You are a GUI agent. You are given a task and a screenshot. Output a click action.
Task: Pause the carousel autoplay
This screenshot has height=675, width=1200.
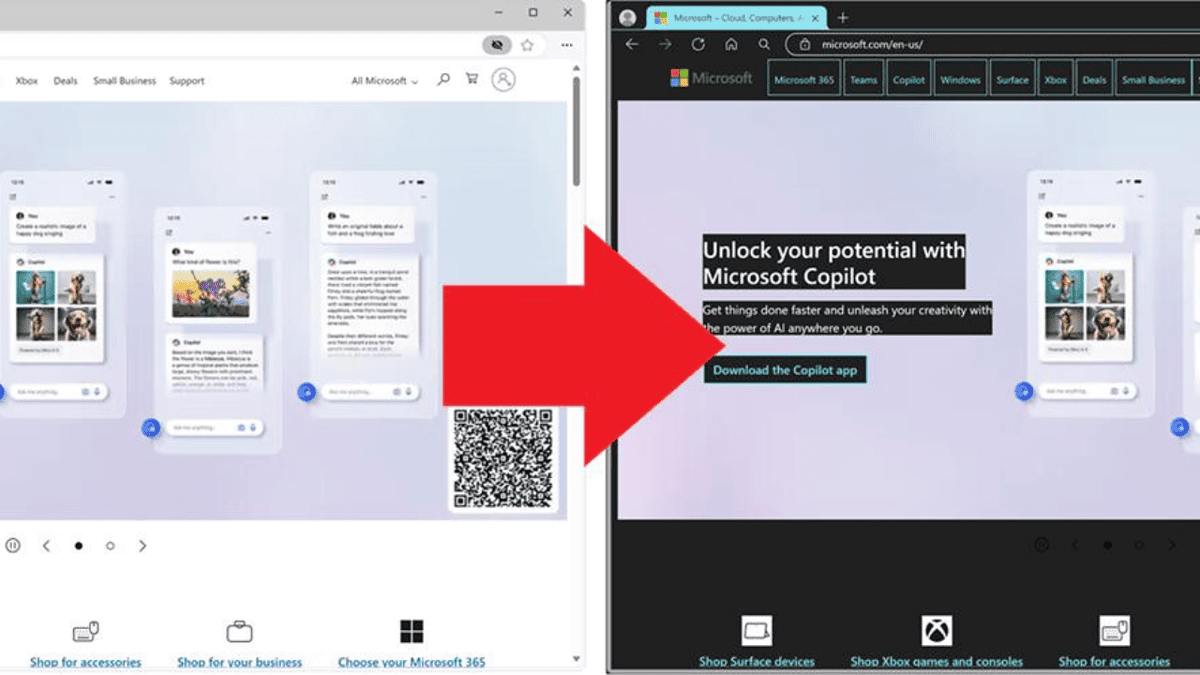click(13, 545)
